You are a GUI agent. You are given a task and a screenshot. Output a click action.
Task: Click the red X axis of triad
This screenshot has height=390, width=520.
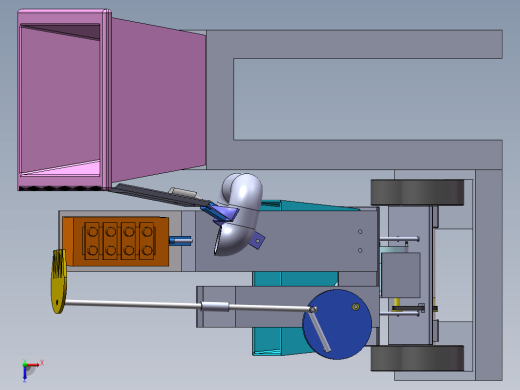pyautogui.click(x=34, y=365)
